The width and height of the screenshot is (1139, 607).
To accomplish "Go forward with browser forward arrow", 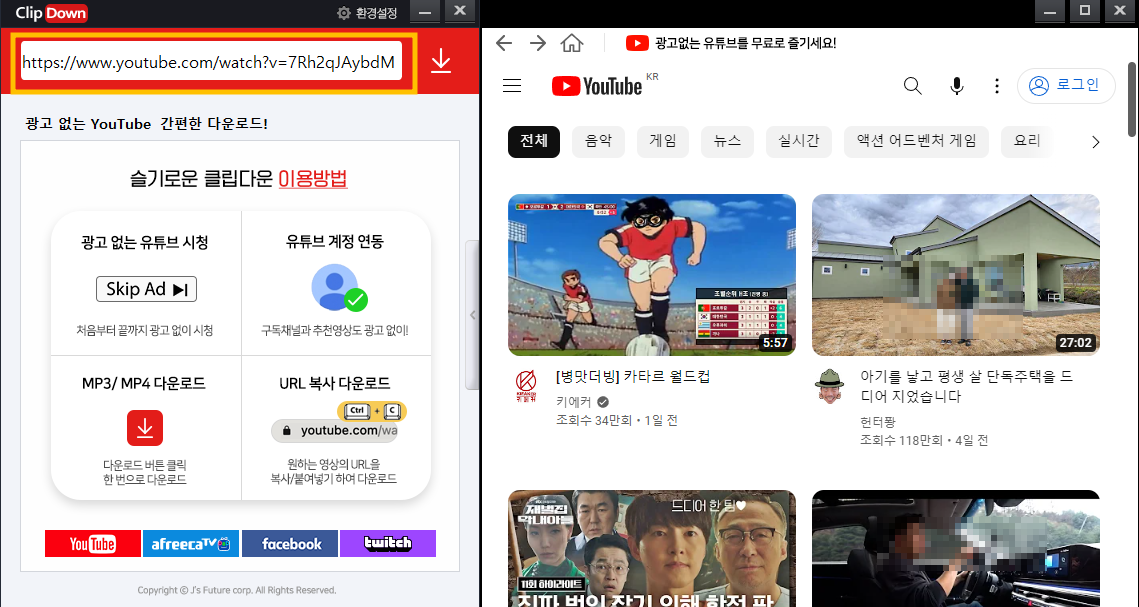I will (x=538, y=44).
